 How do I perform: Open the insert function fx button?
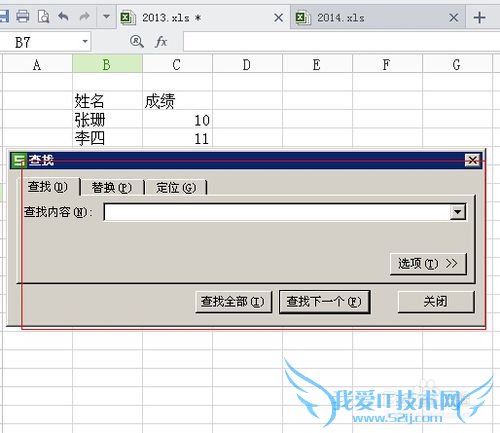161,42
